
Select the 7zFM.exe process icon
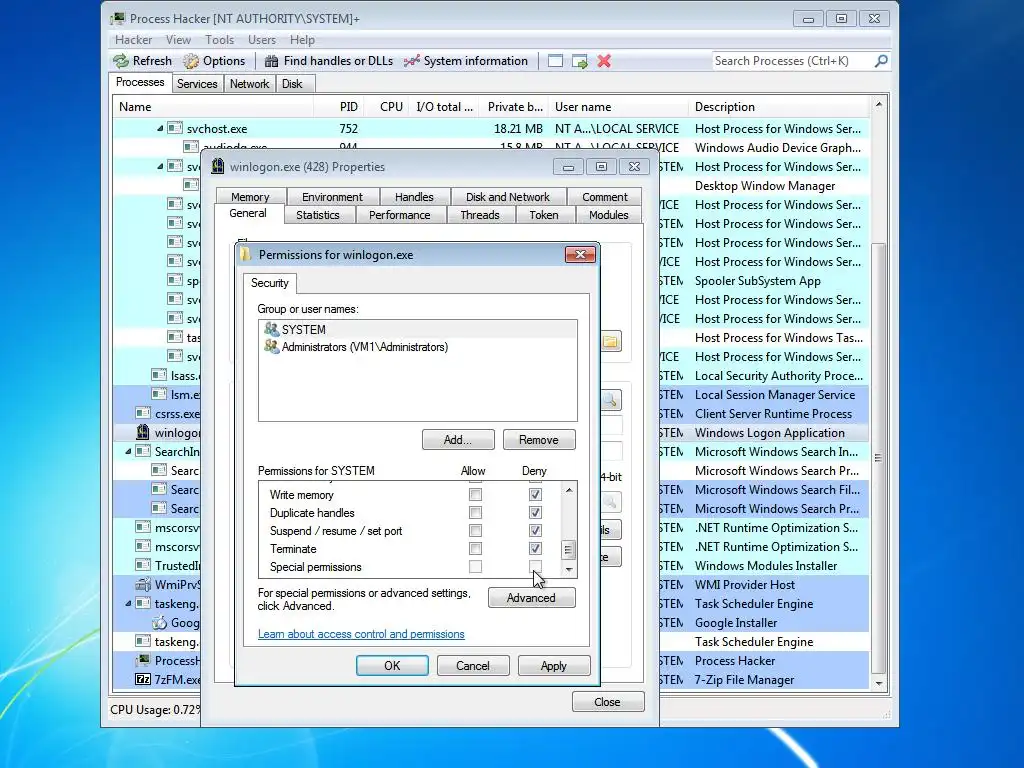pos(142,679)
